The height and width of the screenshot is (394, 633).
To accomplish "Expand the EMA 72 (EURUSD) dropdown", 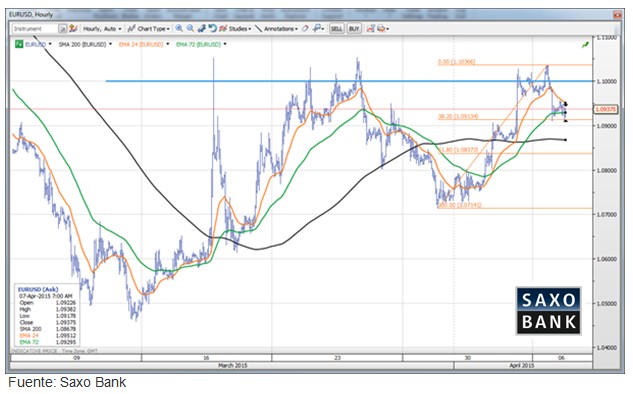I will [x=225, y=44].
